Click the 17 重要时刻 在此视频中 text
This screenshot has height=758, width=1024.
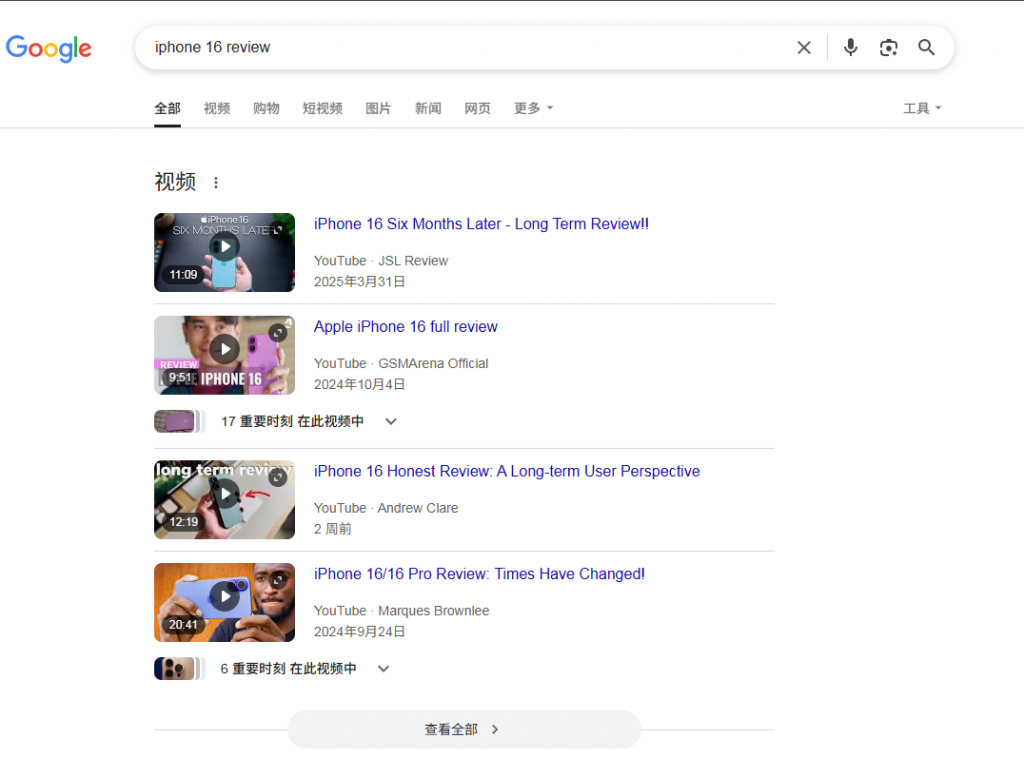click(292, 422)
